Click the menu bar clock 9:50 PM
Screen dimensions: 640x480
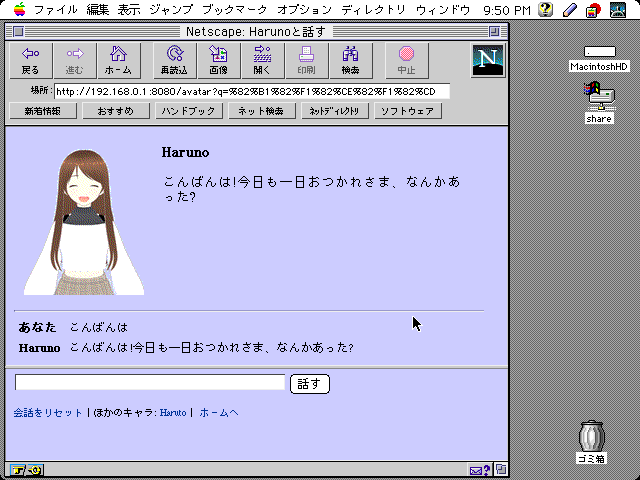pos(507,10)
